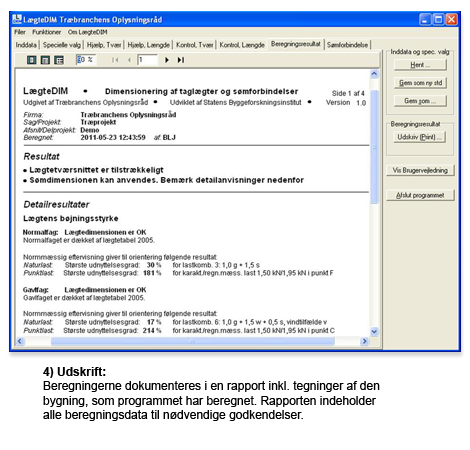This screenshot has height=450, width=470.
Task: Jump to the last report page
Action: [181, 60]
